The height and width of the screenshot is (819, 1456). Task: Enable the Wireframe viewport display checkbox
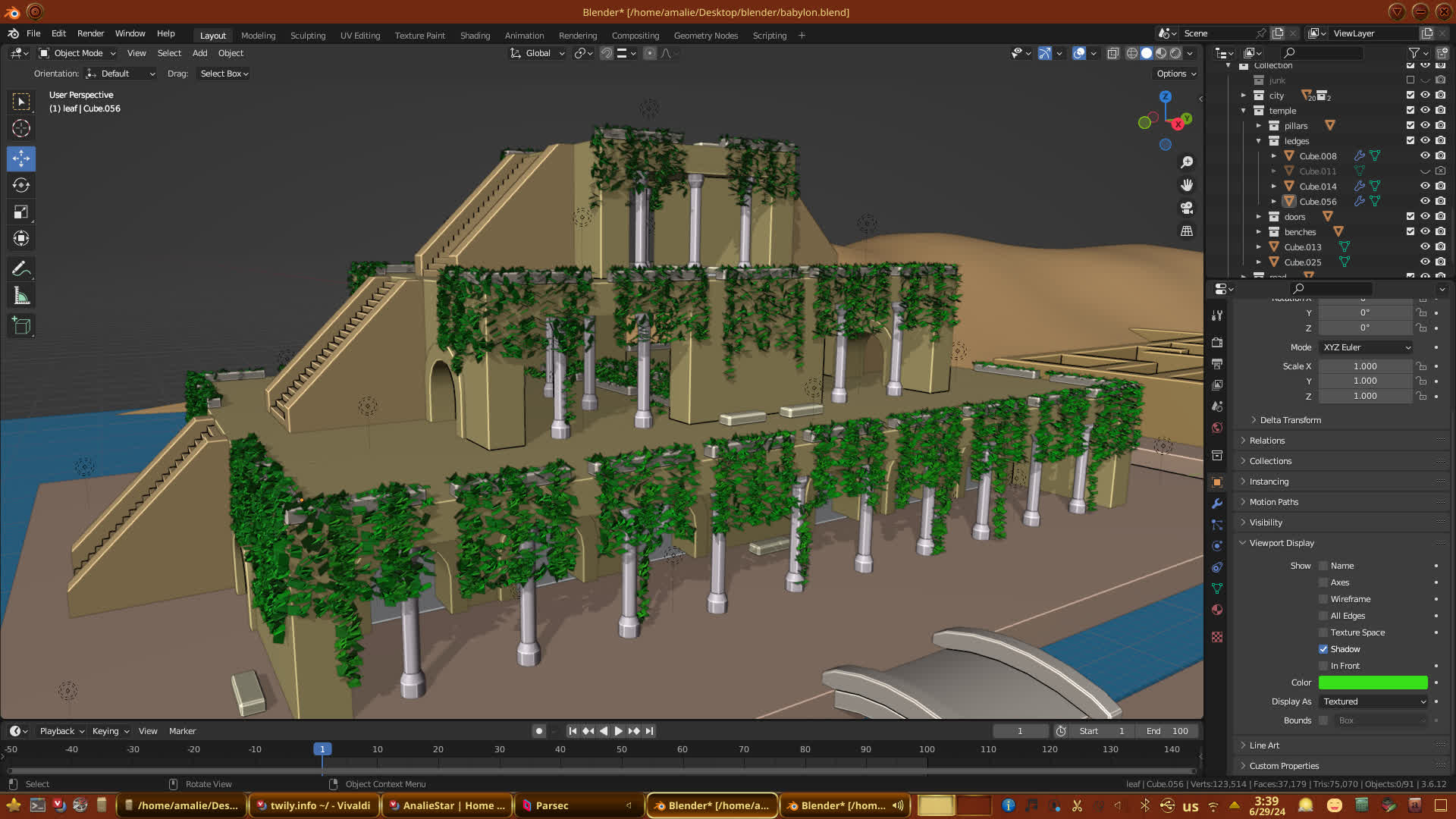tap(1323, 599)
